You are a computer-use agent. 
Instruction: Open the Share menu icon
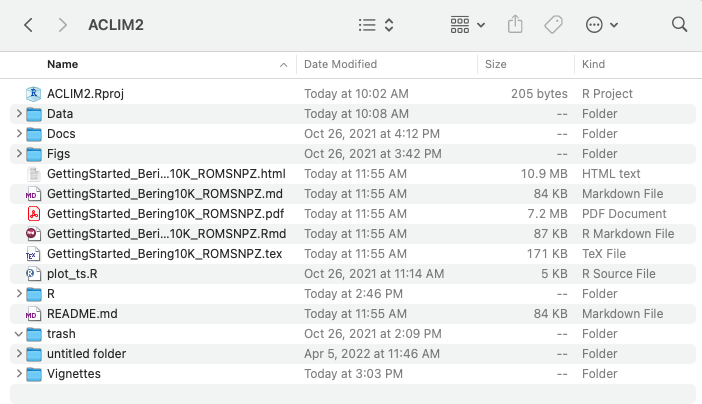(x=516, y=24)
